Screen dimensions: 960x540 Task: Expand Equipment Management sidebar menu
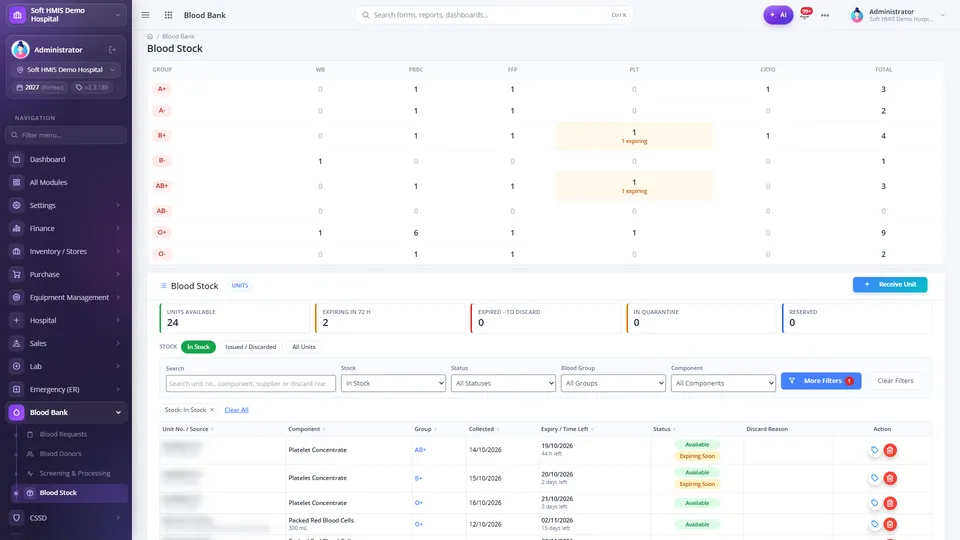tap(66, 297)
